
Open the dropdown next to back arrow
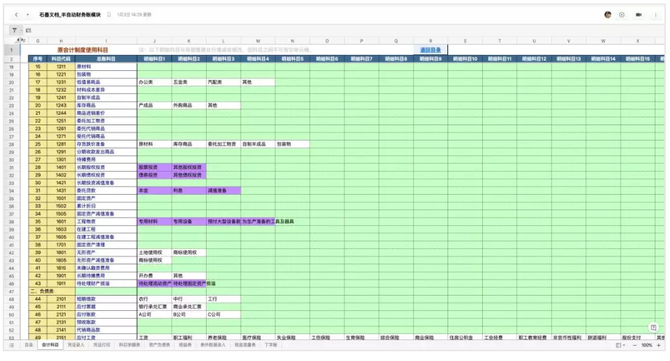click(x=27, y=15)
